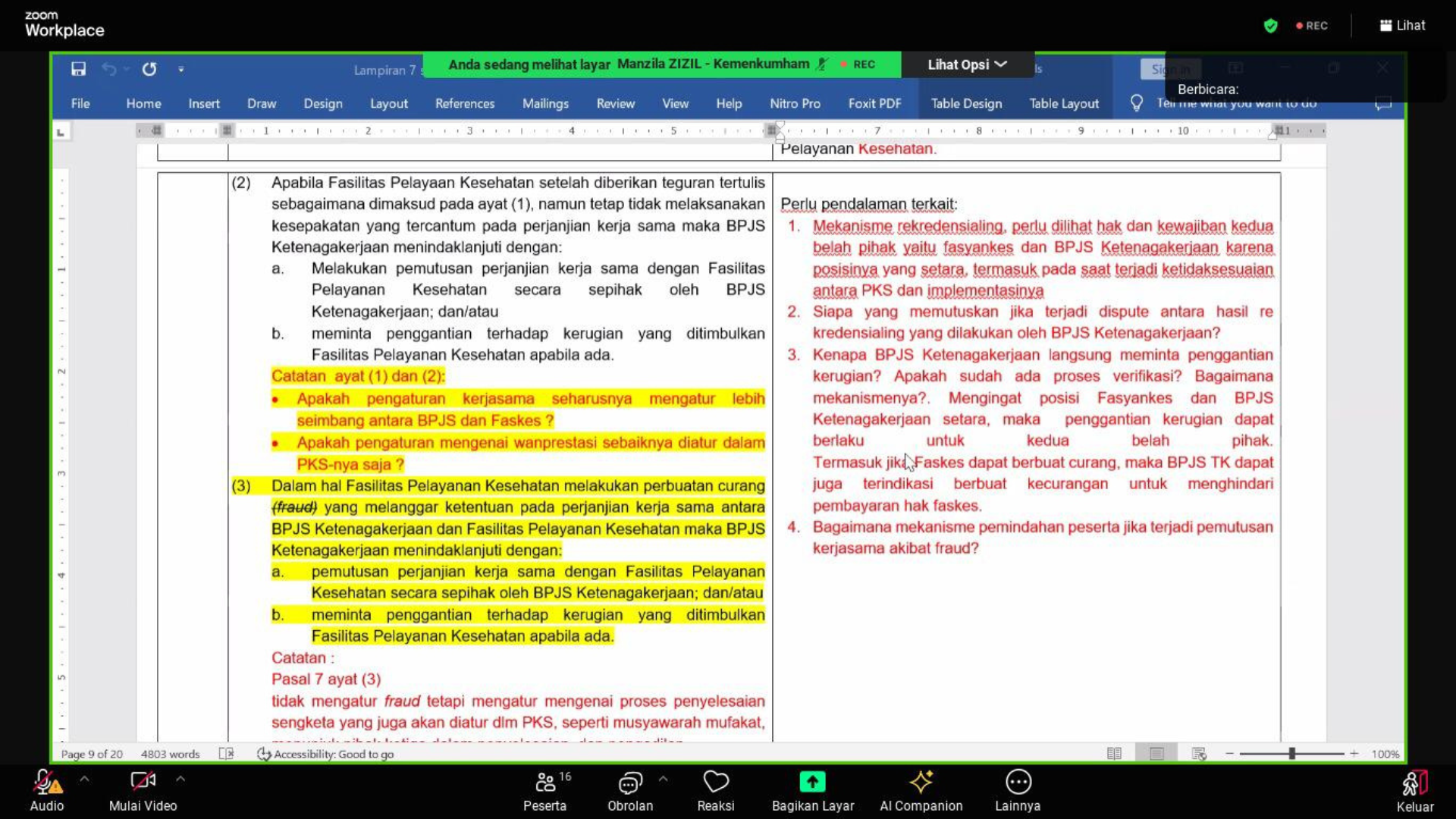Open the Obrolan chat panel
Screen dimensions: 1456x819
[630, 790]
